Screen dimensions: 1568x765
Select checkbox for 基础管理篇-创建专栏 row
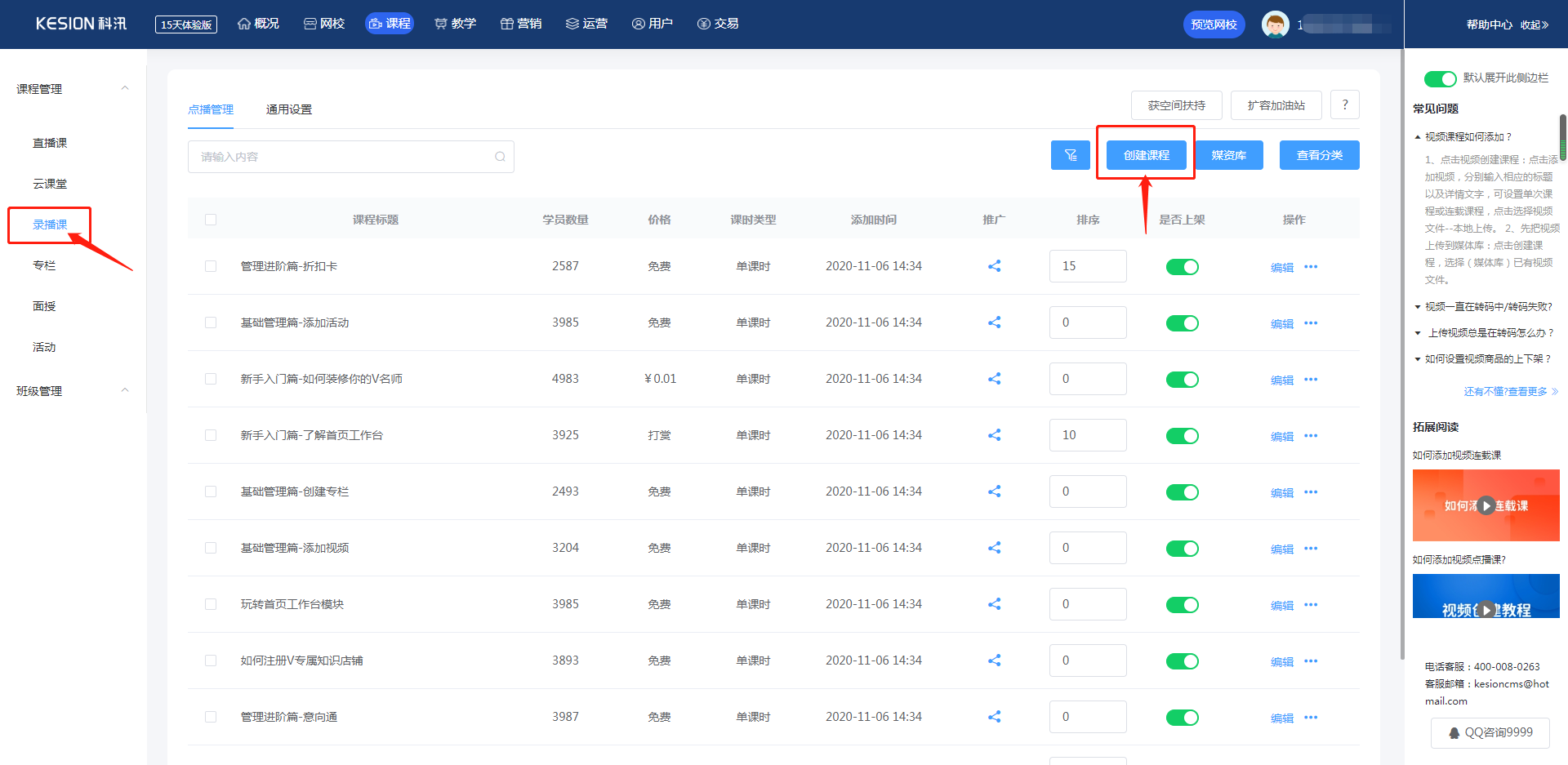[x=211, y=491]
